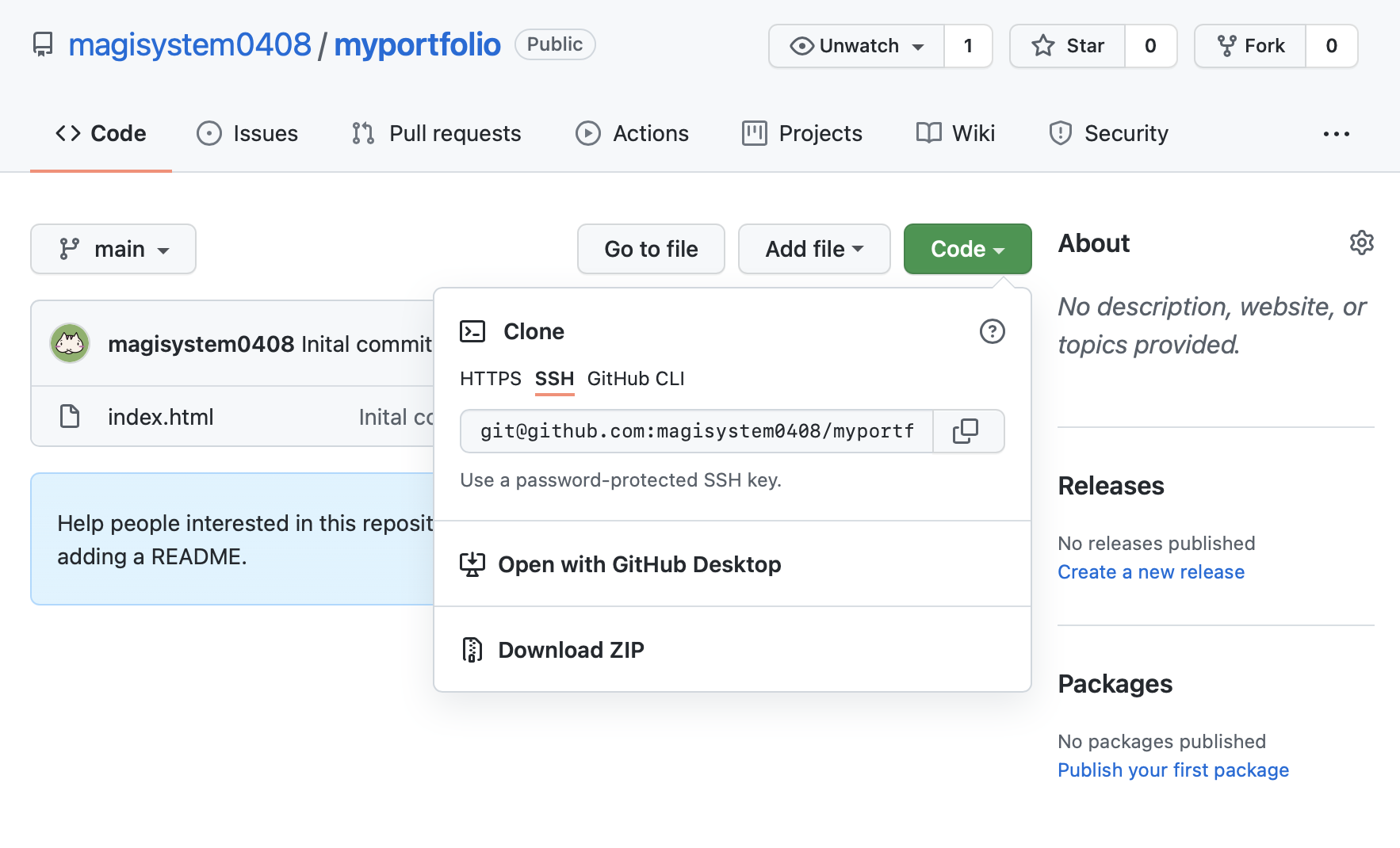Screen dimensions: 1400x848
Task: Click the SSH clone URL text field
Action: click(696, 431)
